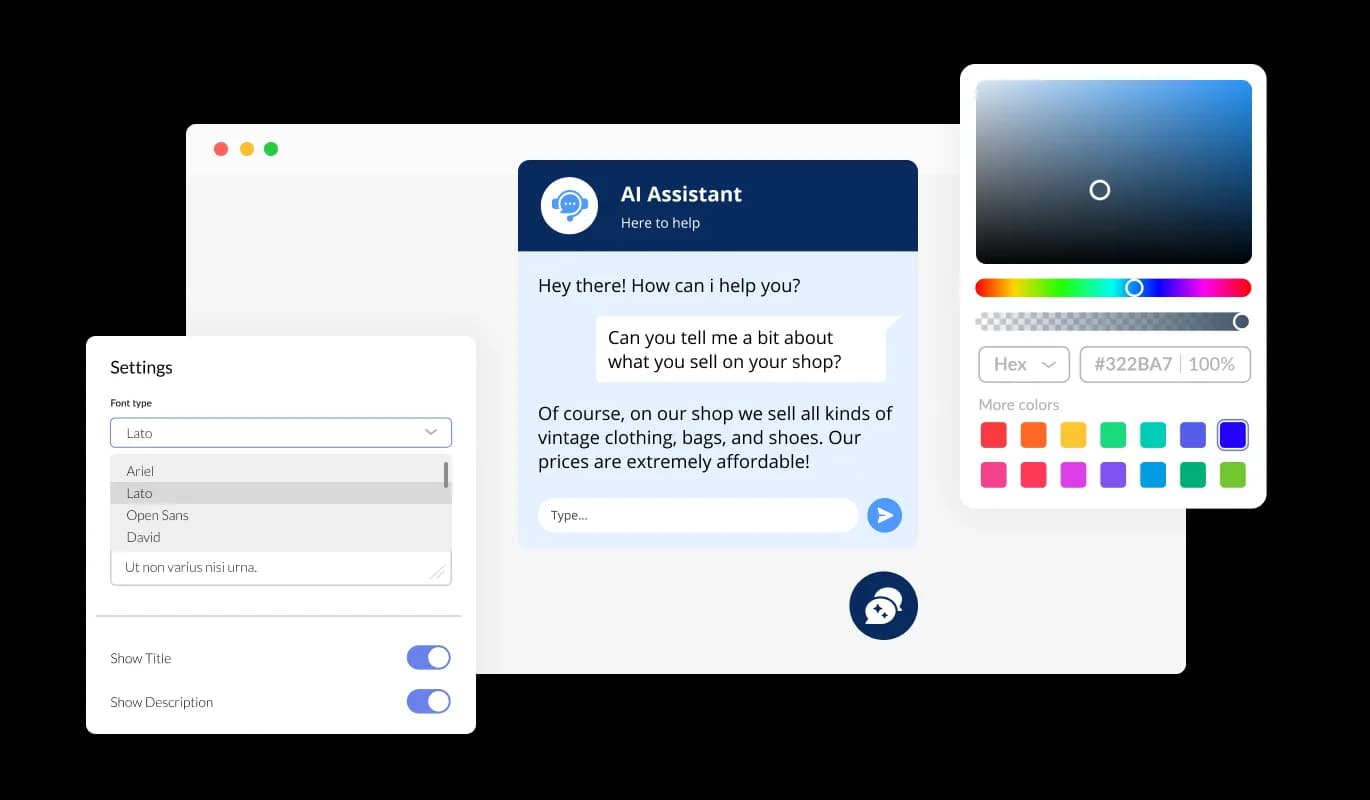Click the More colors label
The image size is (1370, 800).
(1018, 404)
